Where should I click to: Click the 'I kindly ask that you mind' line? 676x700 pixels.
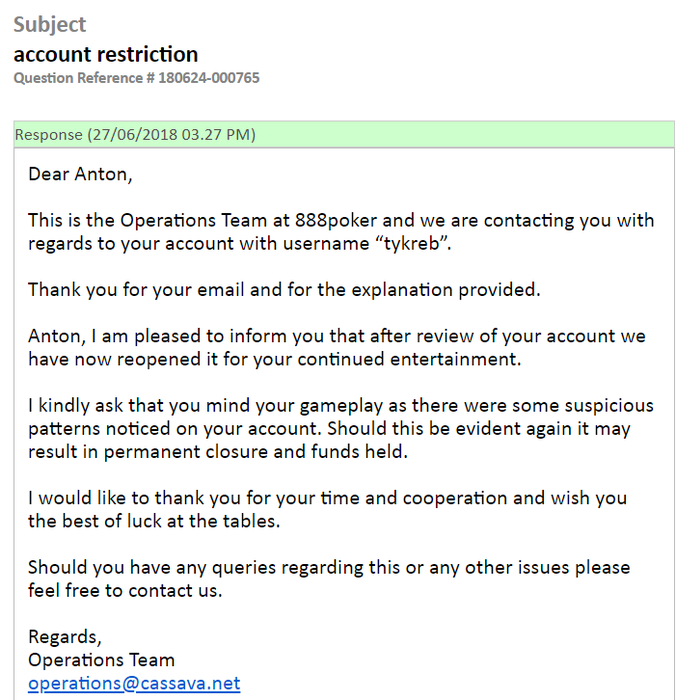(x=340, y=405)
